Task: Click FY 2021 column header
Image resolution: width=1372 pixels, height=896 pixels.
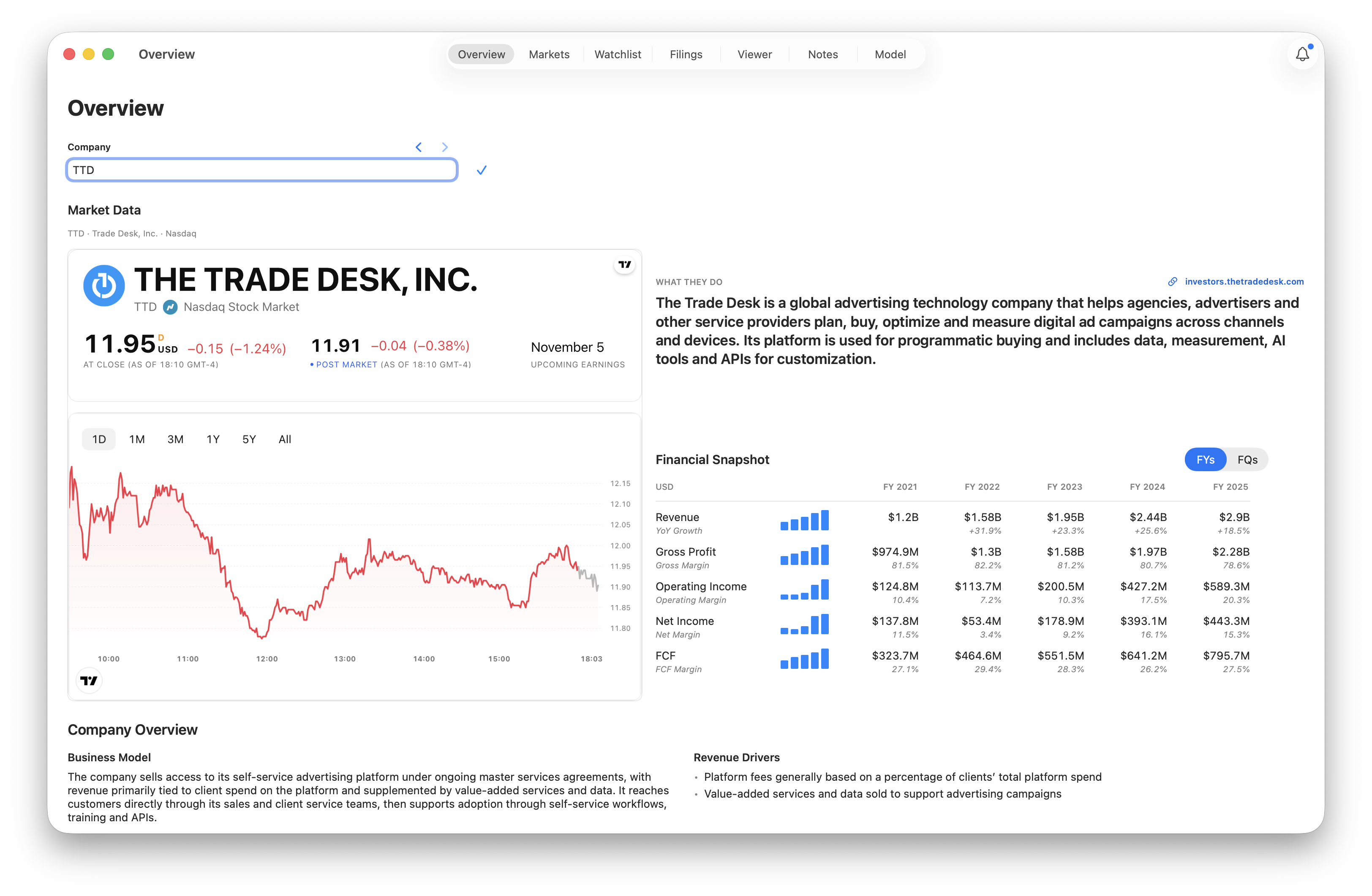Action: [x=900, y=487]
